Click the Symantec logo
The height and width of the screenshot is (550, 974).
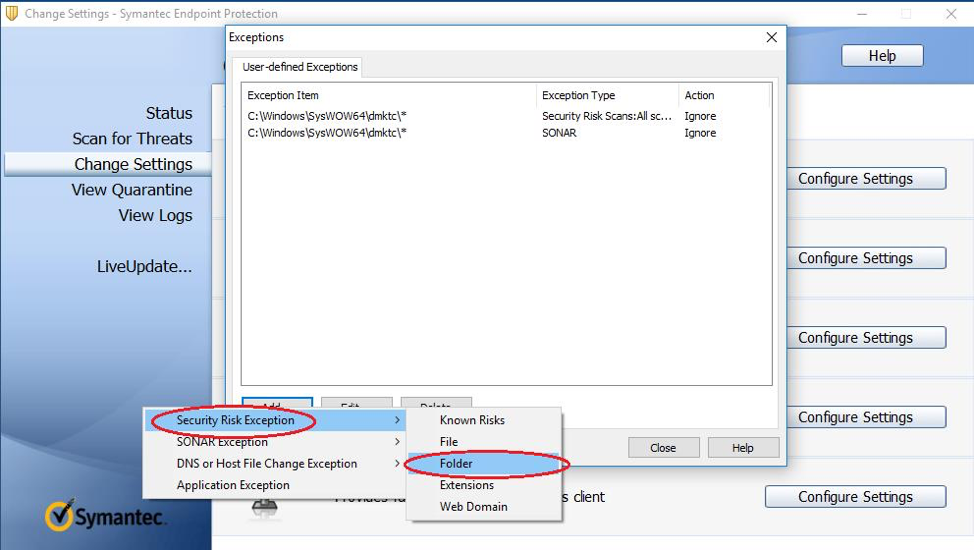coord(105,516)
